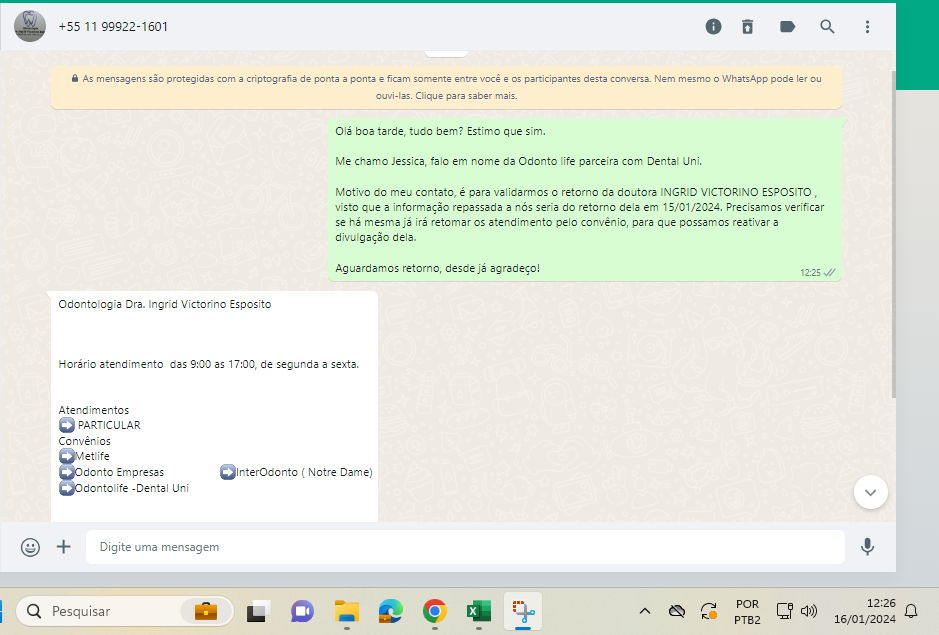The height and width of the screenshot is (635, 939).
Task: Open Snipping Tool from taskbar
Action: 523,611
